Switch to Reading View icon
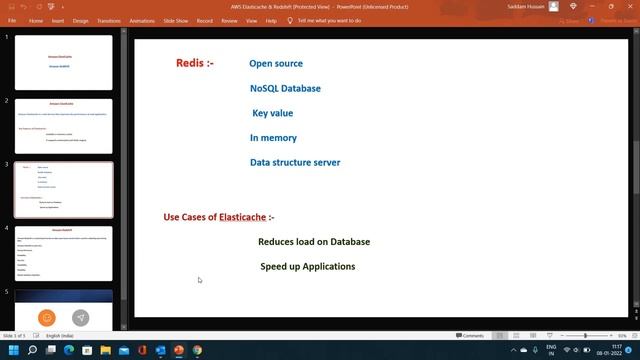The height and width of the screenshot is (360, 640). 533,336
